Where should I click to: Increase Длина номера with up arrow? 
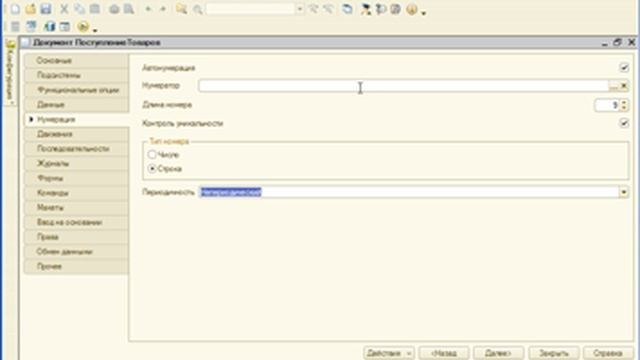click(624, 102)
